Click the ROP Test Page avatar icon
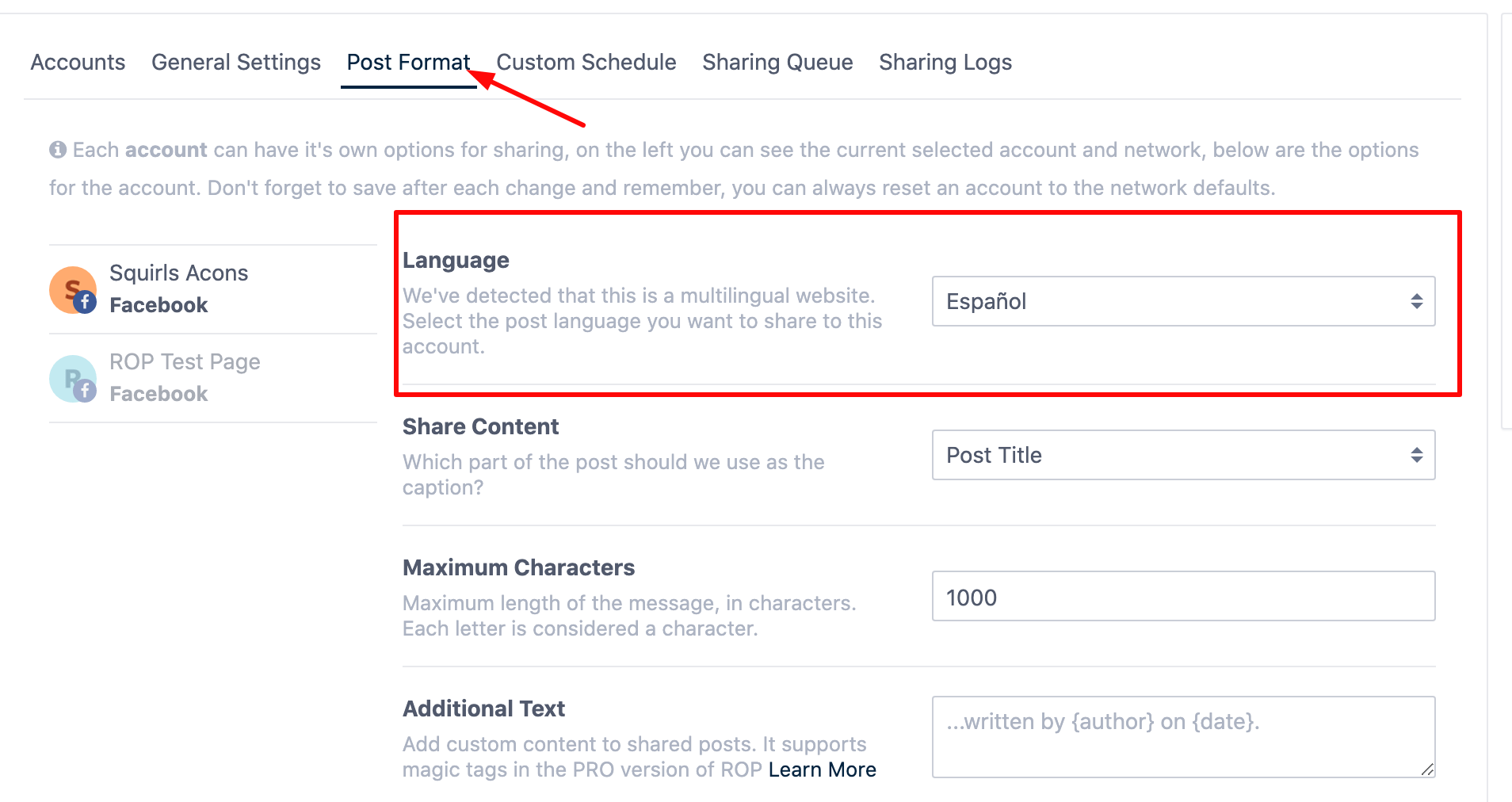 pos(70,376)
